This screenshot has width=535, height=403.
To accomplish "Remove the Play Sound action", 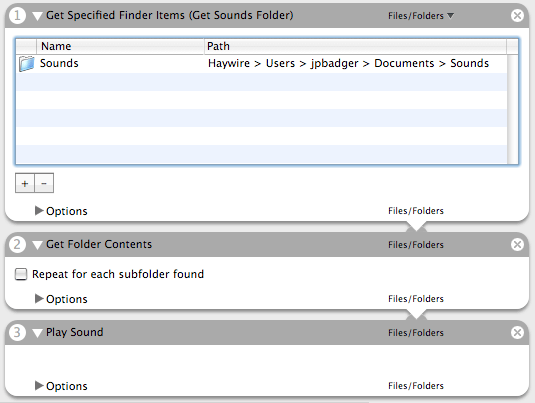I will pos(517,332).
